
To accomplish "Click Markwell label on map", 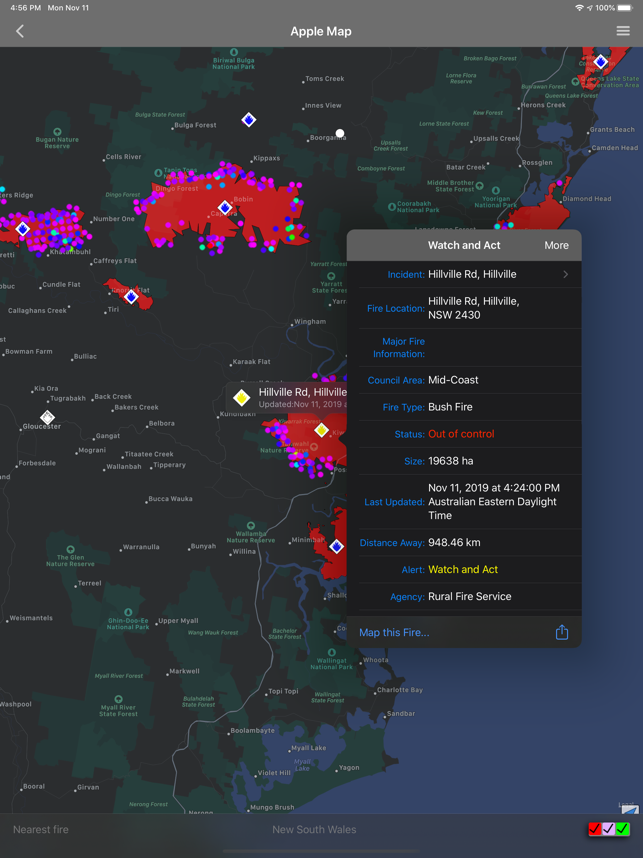I will click(x=184, y=671).
